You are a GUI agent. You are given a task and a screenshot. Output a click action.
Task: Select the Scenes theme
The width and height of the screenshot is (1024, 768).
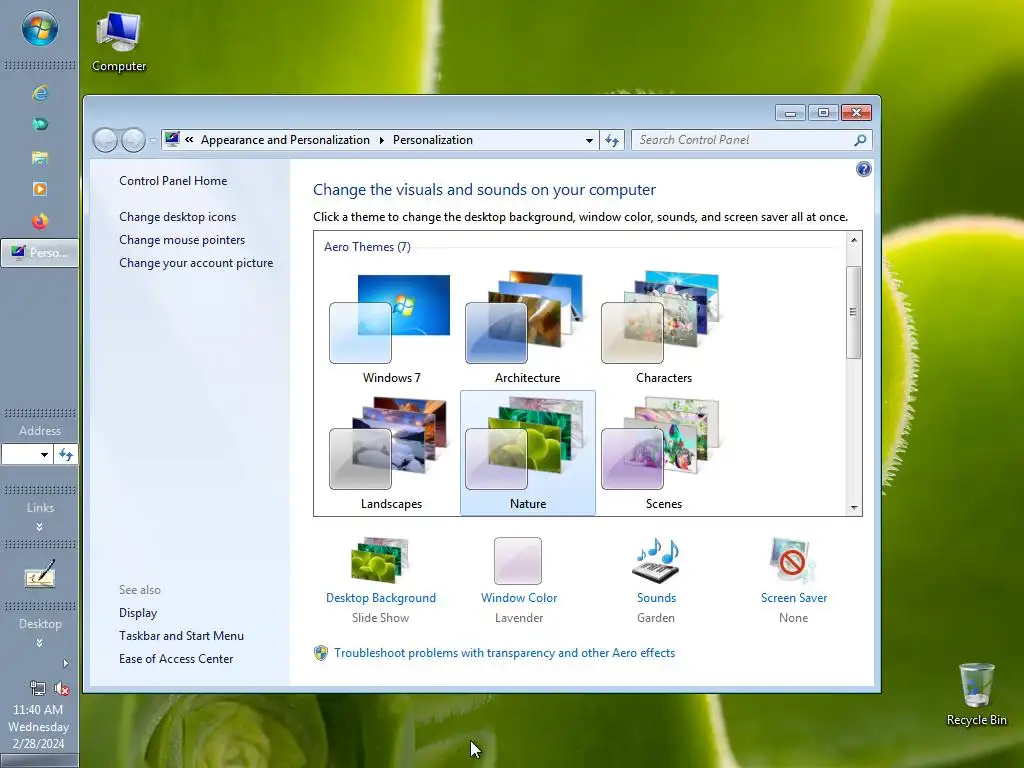coord(664,453)
